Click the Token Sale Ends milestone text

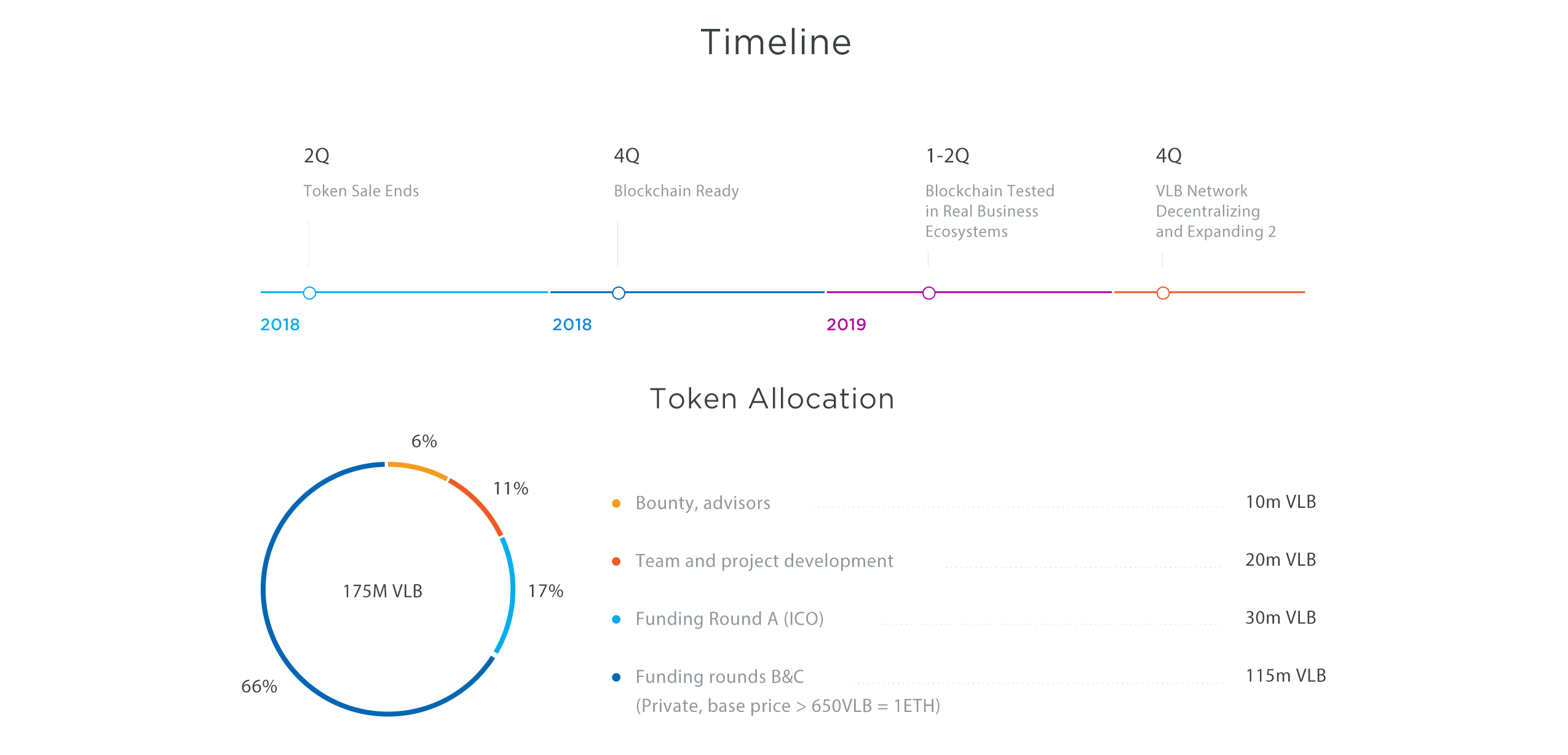tap(361, 191)
